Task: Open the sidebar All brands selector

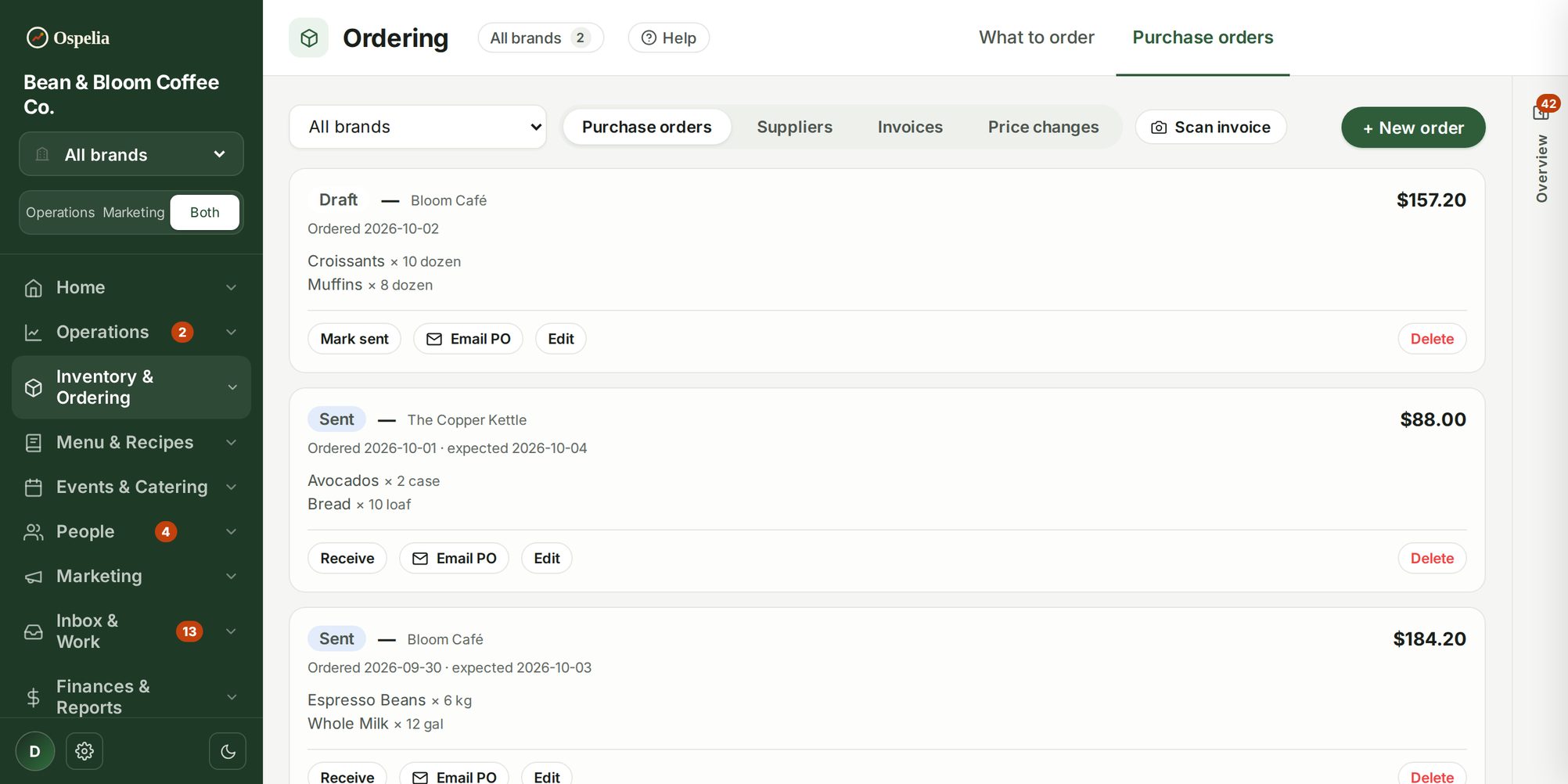Action: [x=131, y=154]
